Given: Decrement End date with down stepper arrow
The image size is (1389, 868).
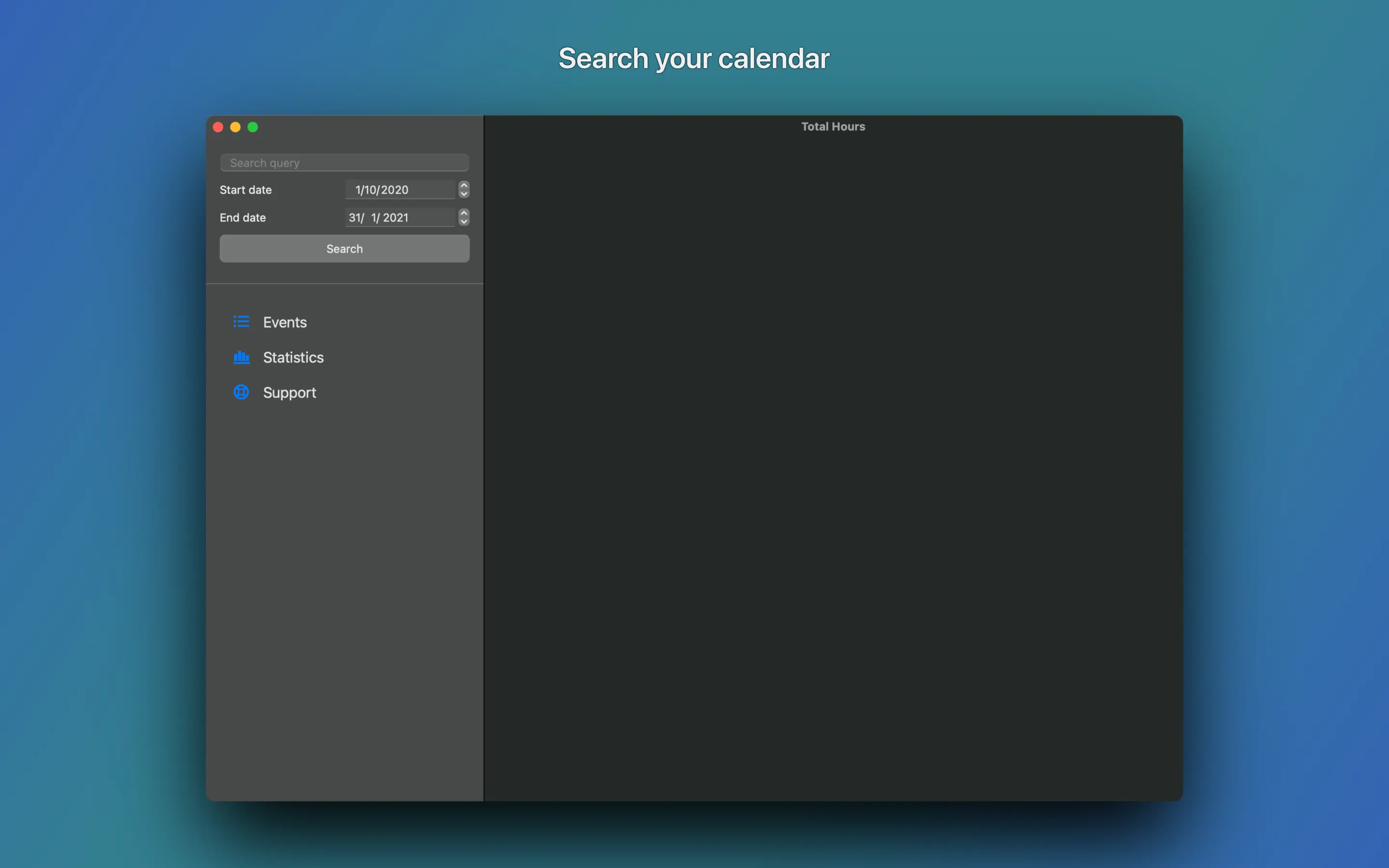Looking at the screenshot, I should click(x=464, y=222).
